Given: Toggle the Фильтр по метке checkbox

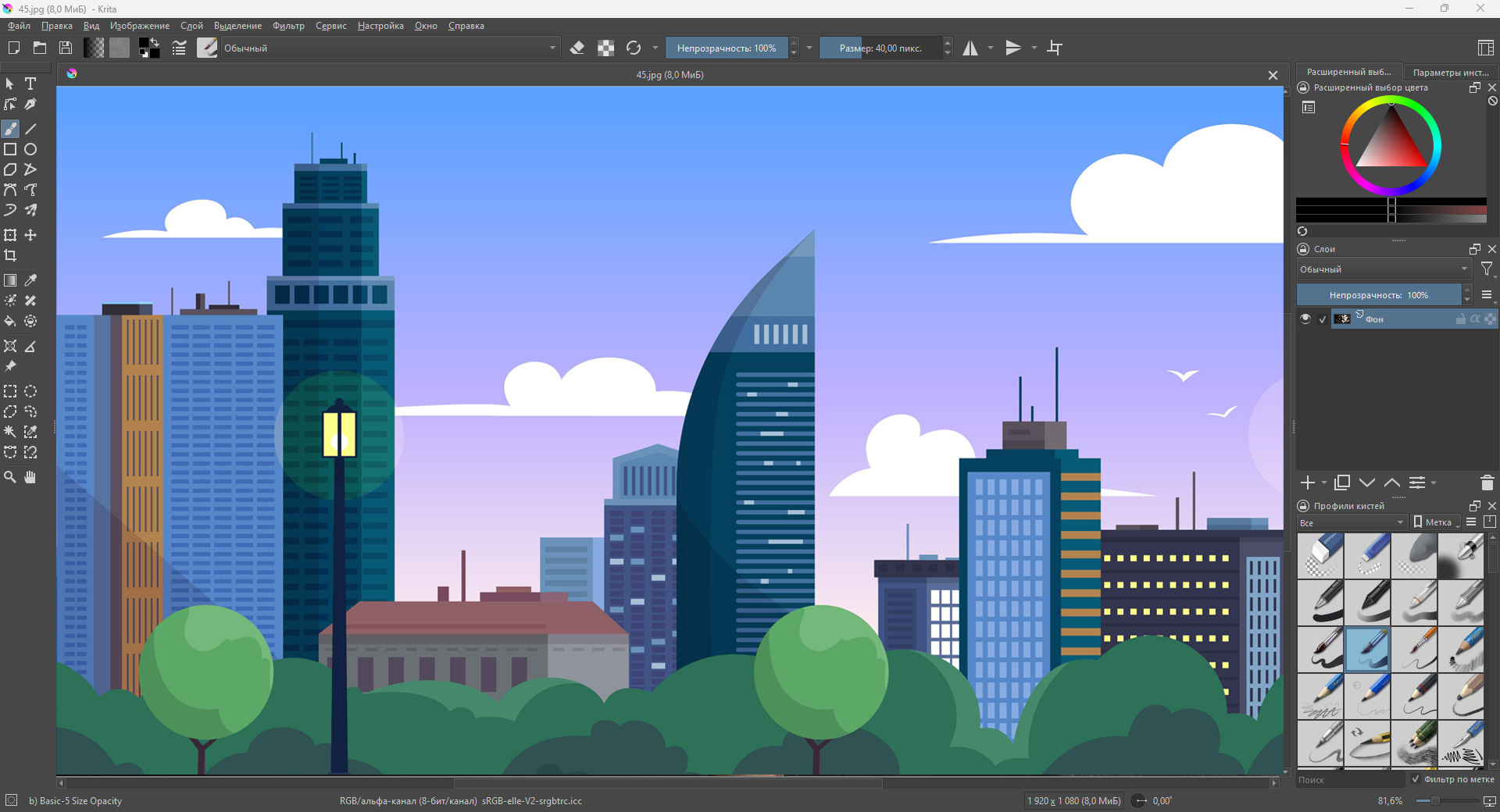Looking at the screenshot, I should coord(1416,779).
